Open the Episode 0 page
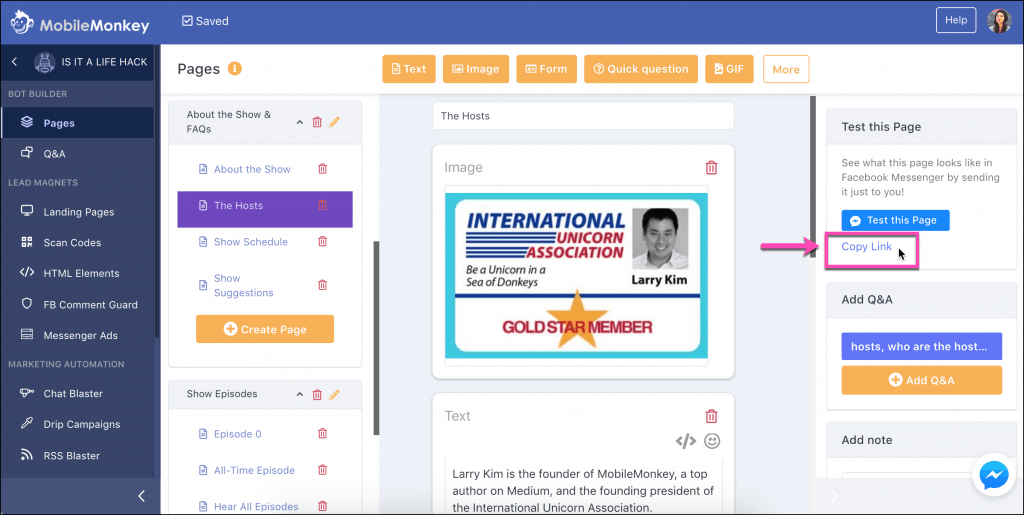Viewport: 1024px width, 515px height. click(x=238, y=434)
